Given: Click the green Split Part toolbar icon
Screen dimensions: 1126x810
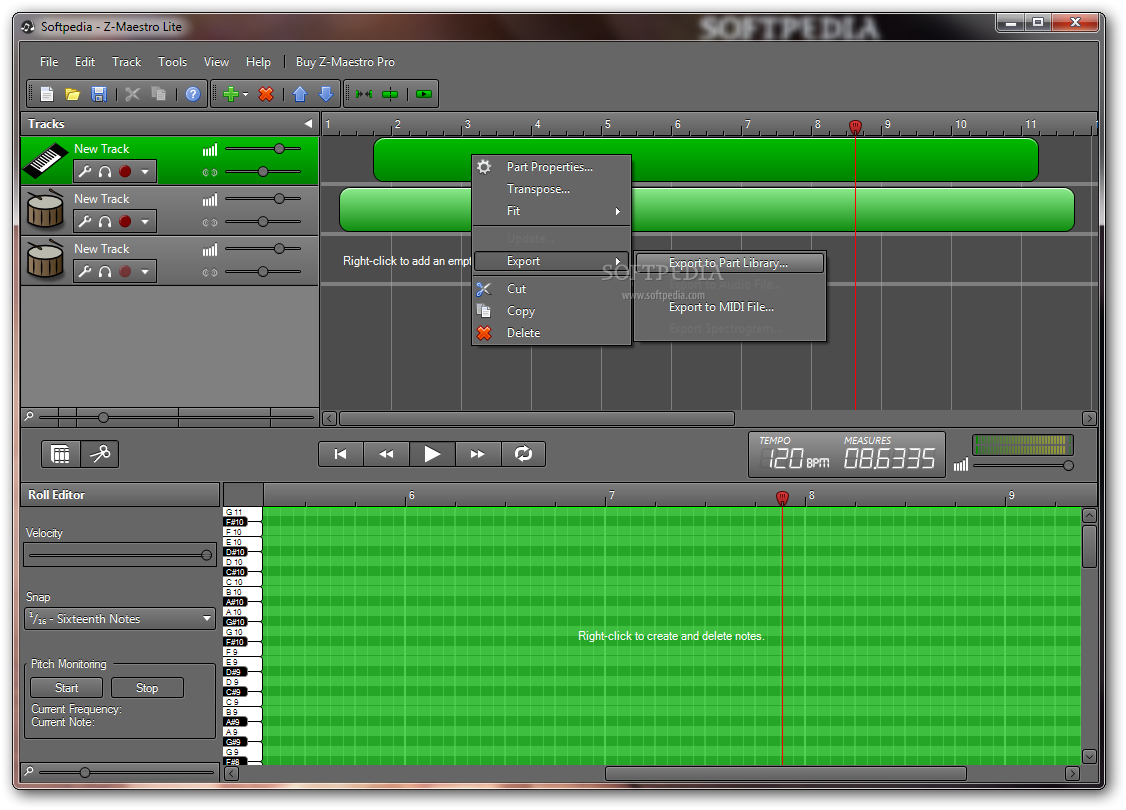Looking at the screenshot, I should click(390, 94).
